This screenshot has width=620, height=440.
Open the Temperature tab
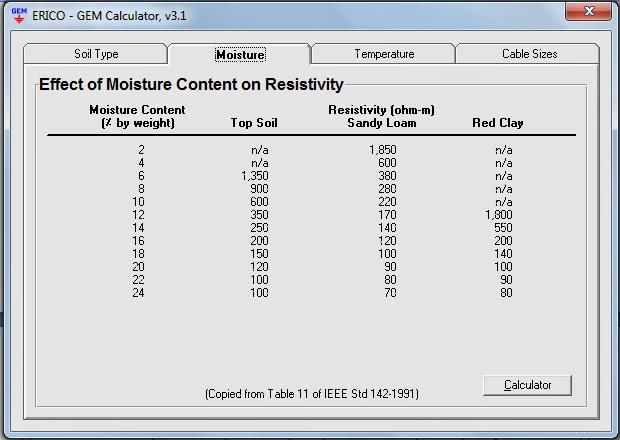[384, 53]
